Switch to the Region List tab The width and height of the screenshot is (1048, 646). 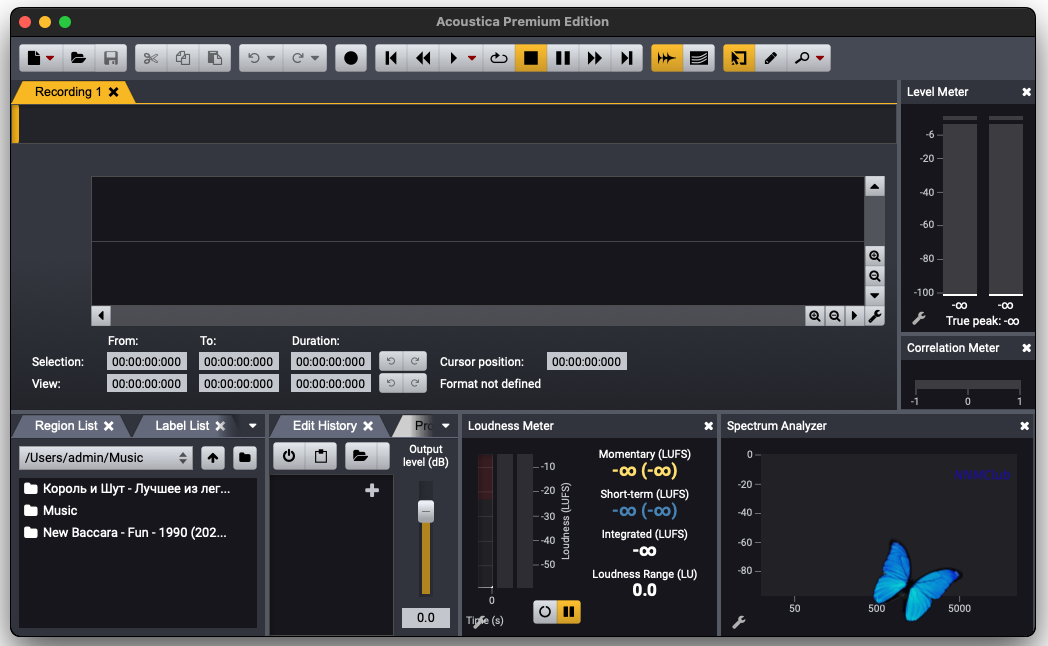click(x=66, y=426)
